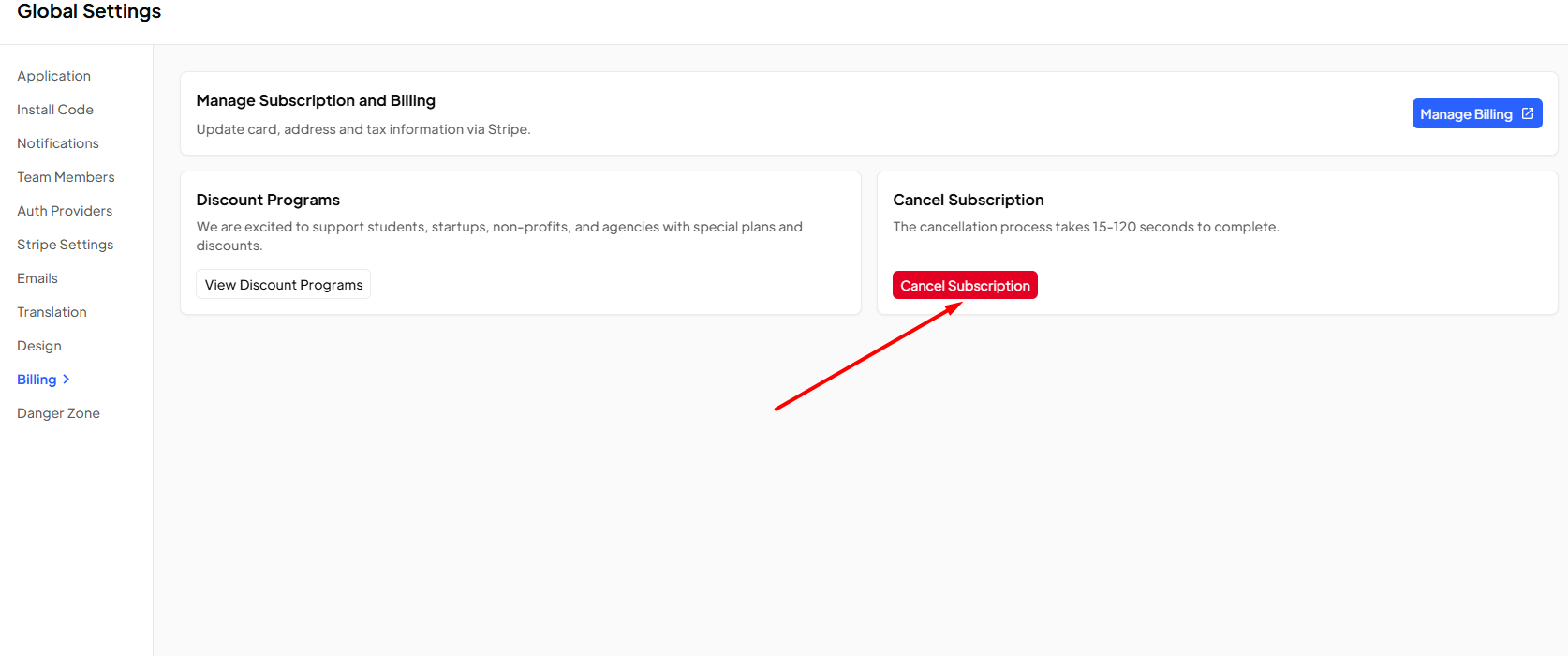Select Translation in the sidebar
The width and height of the screenshot is (1568, 656).
coord(52,312)
